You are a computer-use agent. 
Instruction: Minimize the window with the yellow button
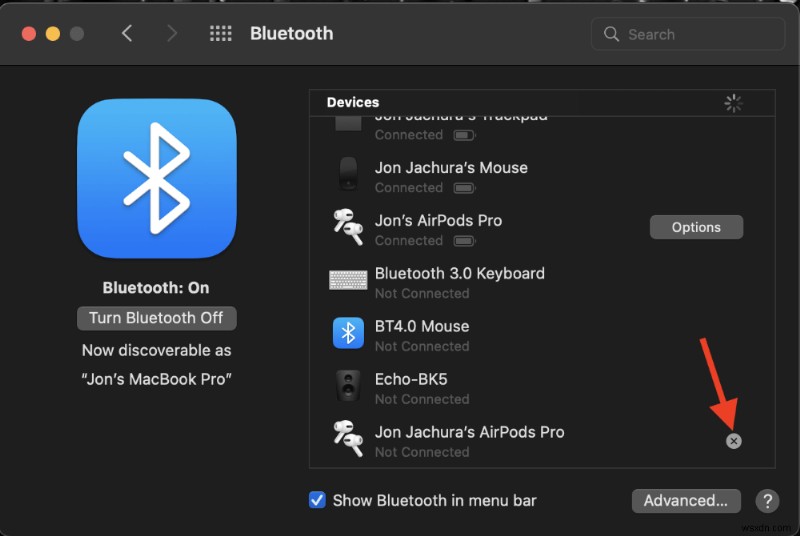(x=53, y=34)
